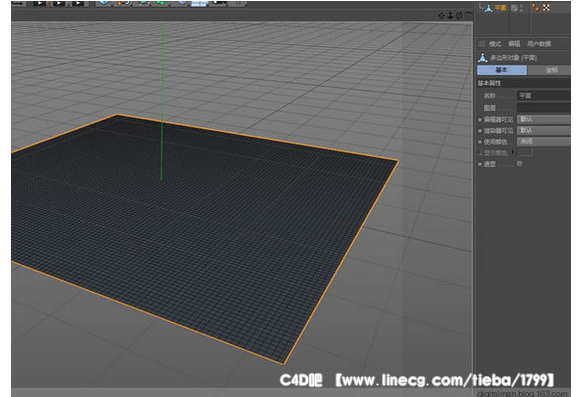Image resolution: width=580 pixels, height=397 pixels.
Task: Click the 名称 input field containing 平面
Action: point(544,96)
